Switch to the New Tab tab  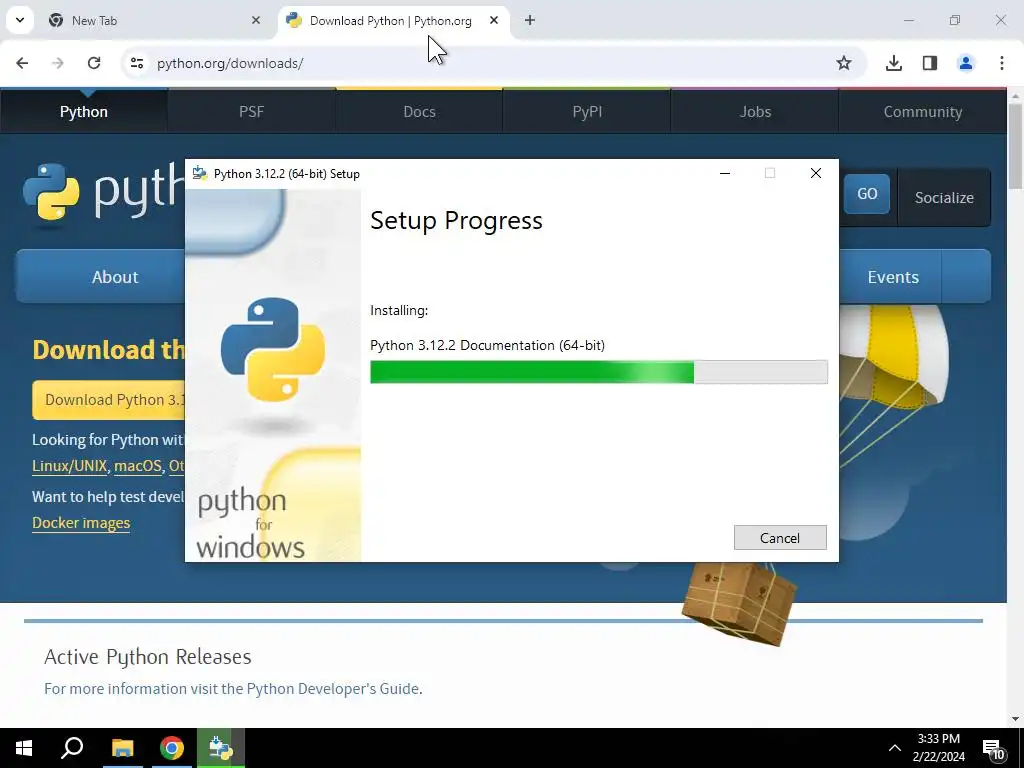click(153, 21)
